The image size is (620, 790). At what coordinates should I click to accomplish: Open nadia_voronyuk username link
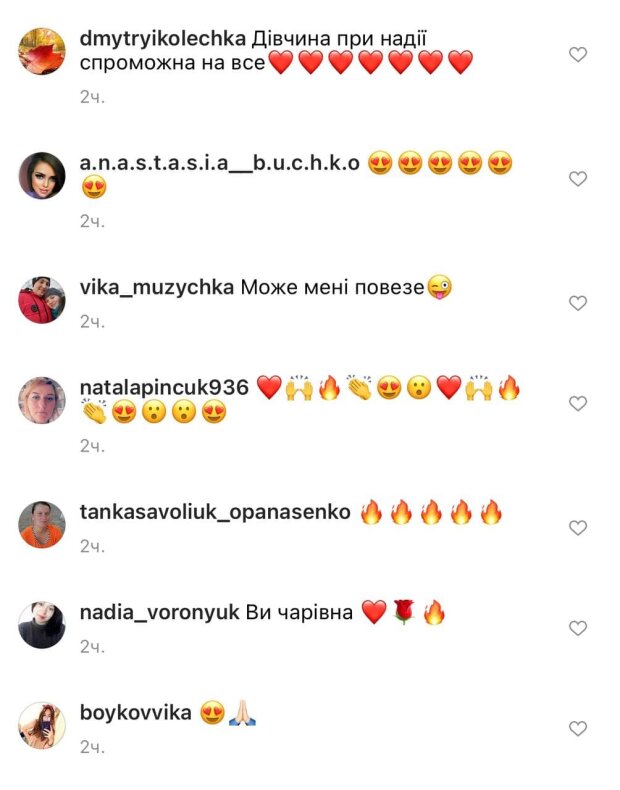pyautogui.click(x=160, y=612)
